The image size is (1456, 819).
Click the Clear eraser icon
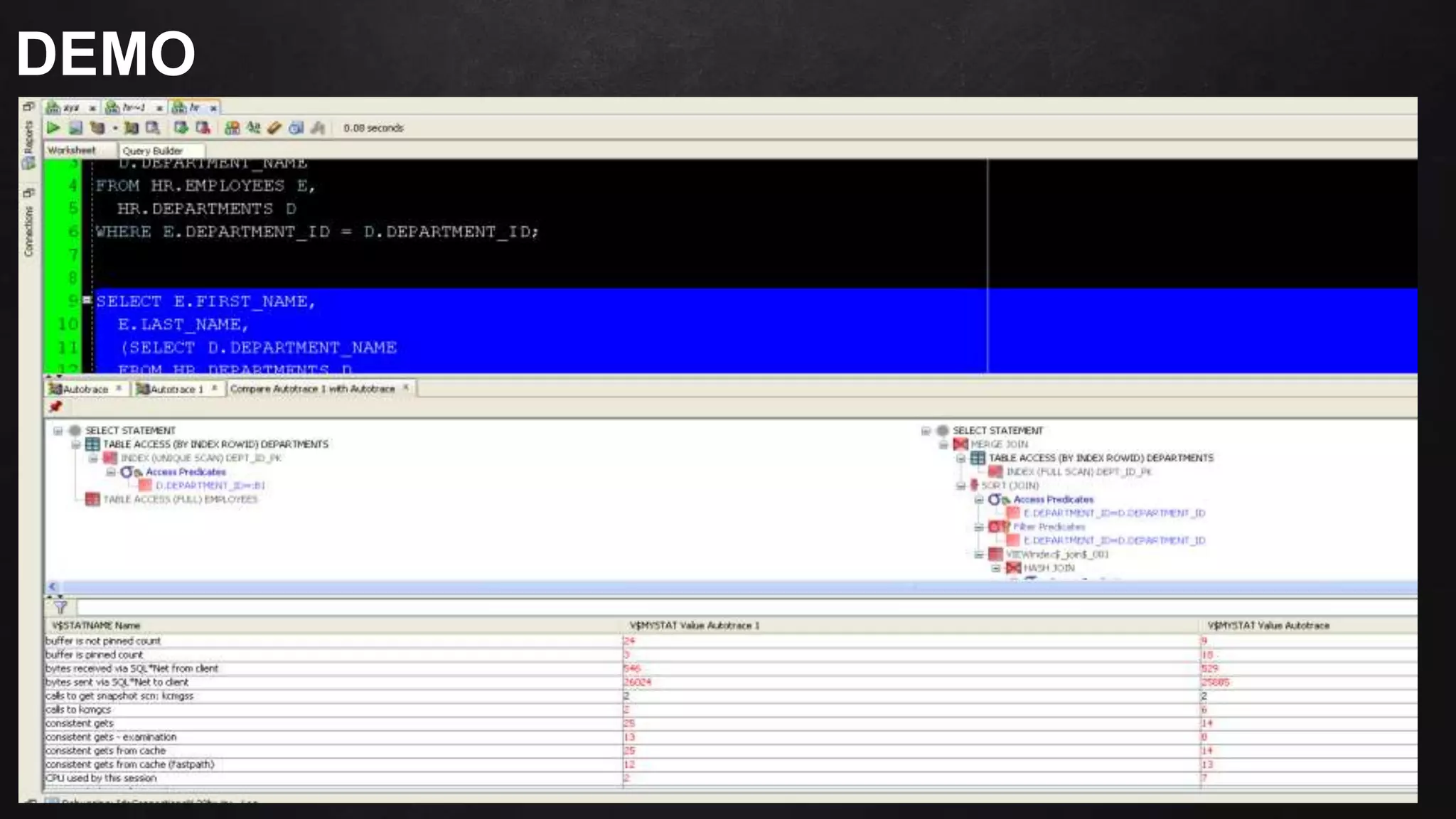click(x=274, y=128)
